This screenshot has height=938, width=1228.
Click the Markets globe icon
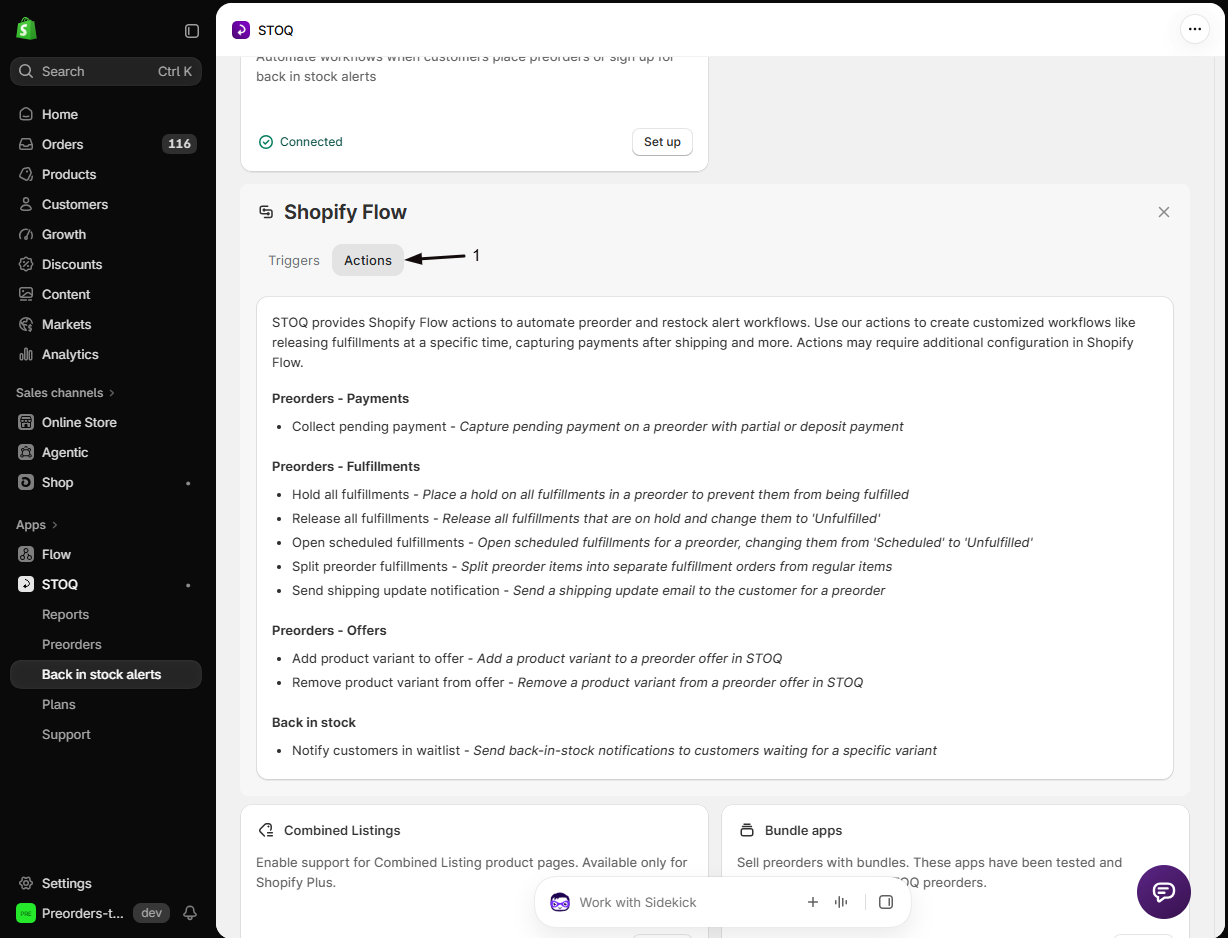[26, 324]
